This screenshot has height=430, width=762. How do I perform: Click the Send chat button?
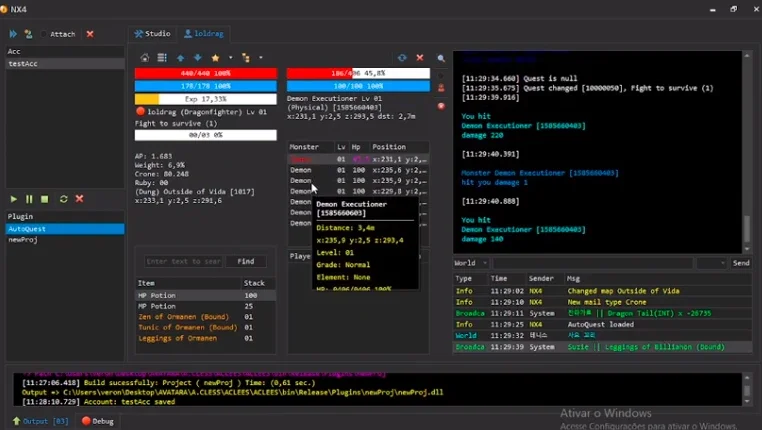click(741, 263)
